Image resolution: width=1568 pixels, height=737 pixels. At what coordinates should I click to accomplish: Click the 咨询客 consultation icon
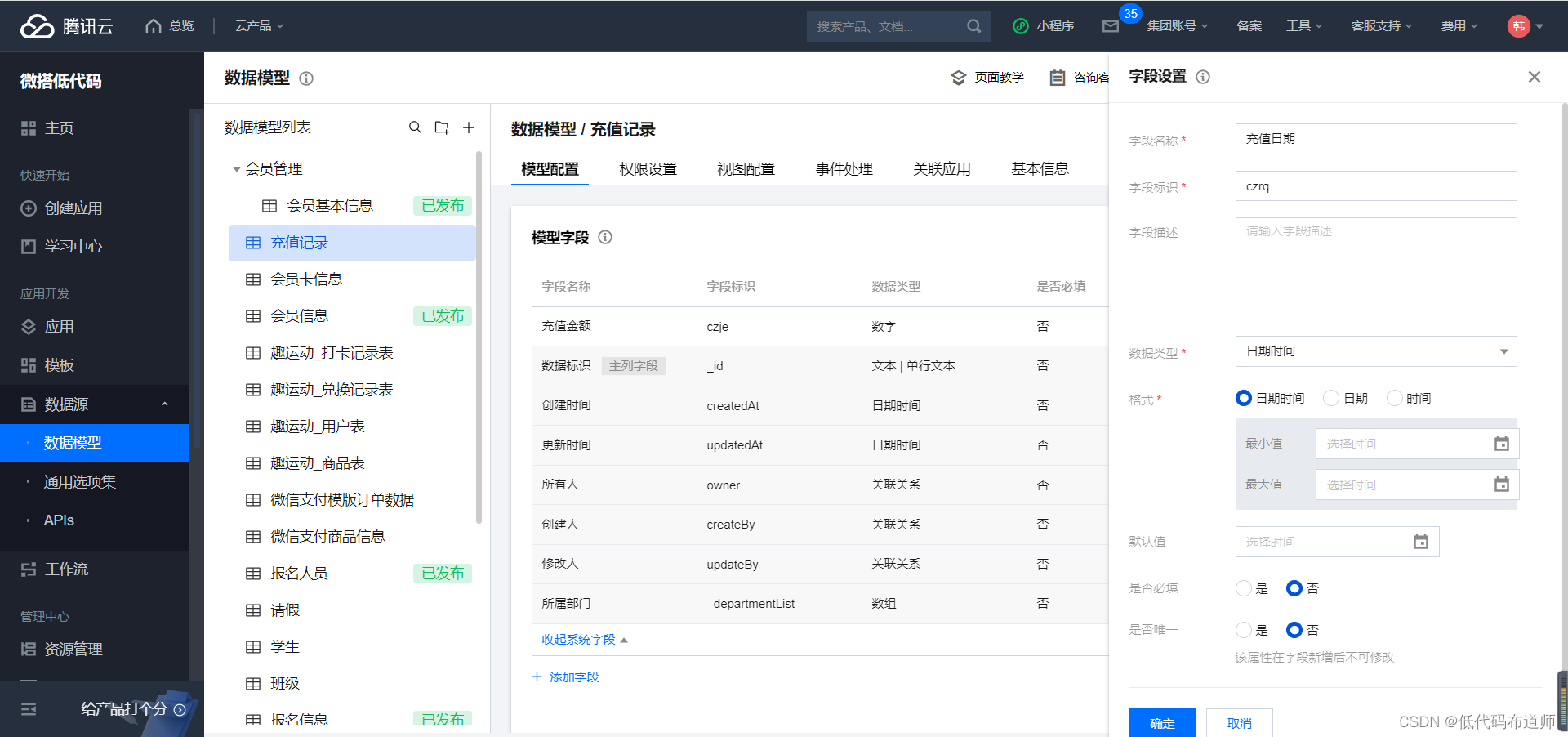pos(1058,78)
